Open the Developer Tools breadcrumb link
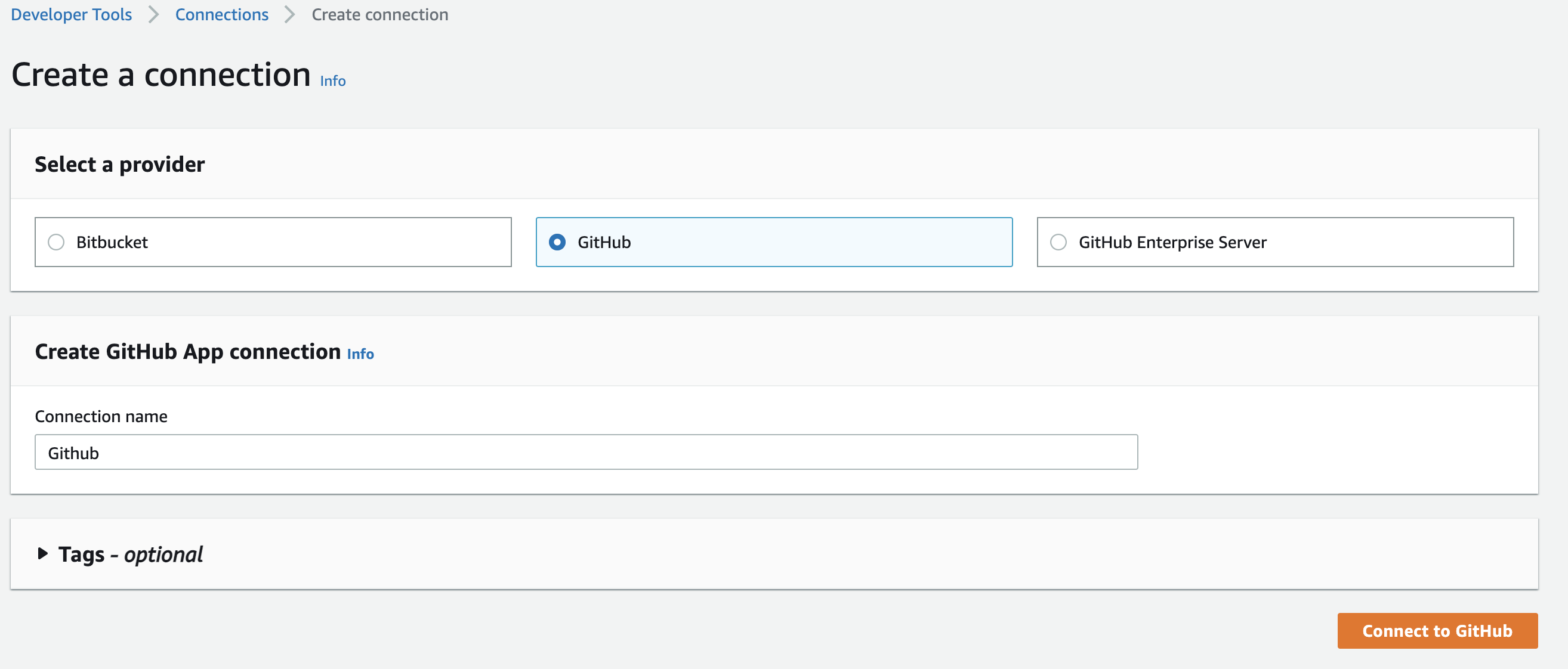Image resolution: width=1568 pixels, height=669 pixels. pos(71,14)
